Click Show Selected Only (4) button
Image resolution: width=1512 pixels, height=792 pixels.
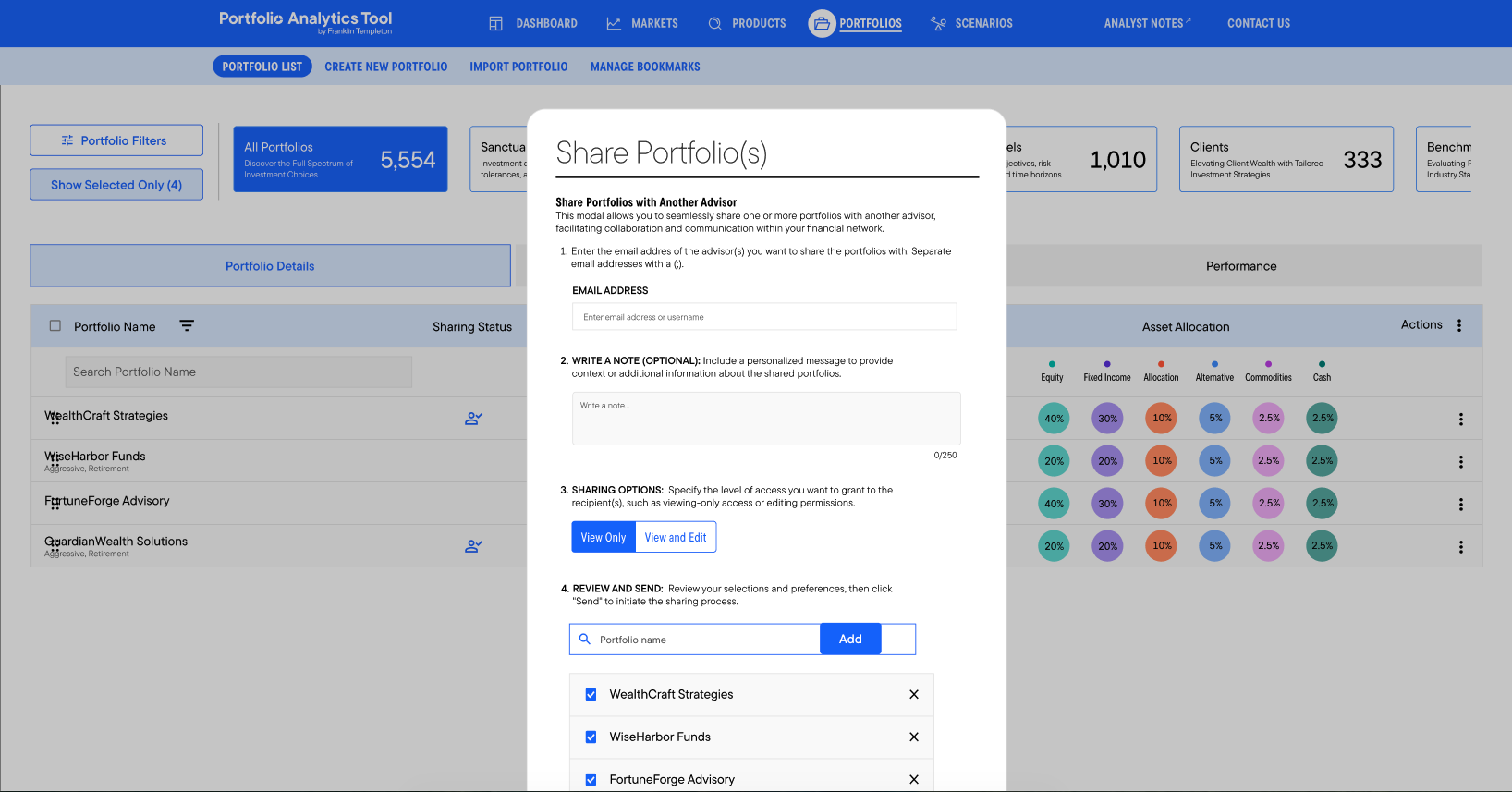pos(116,185)
